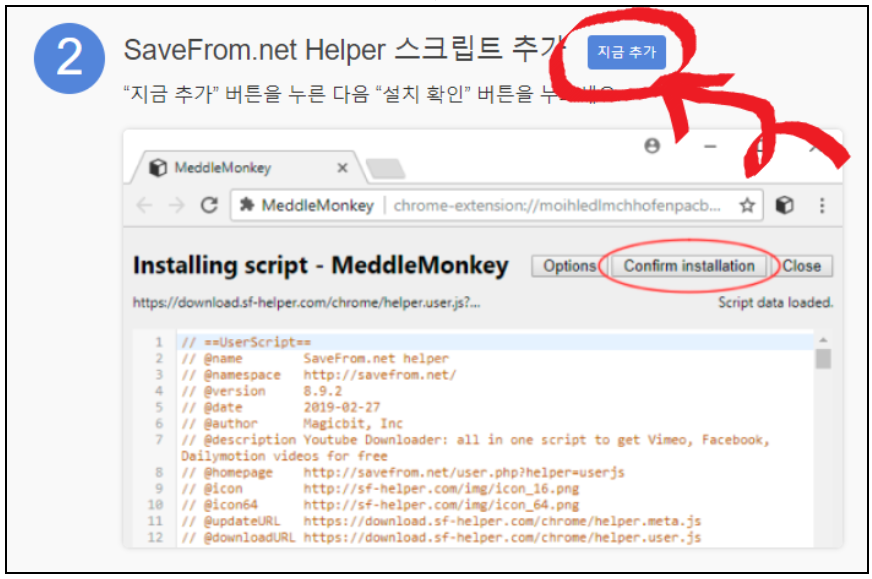Click the @date 2019-02-27 line
This screenshot has width=872, height=579.
point(281,407)
